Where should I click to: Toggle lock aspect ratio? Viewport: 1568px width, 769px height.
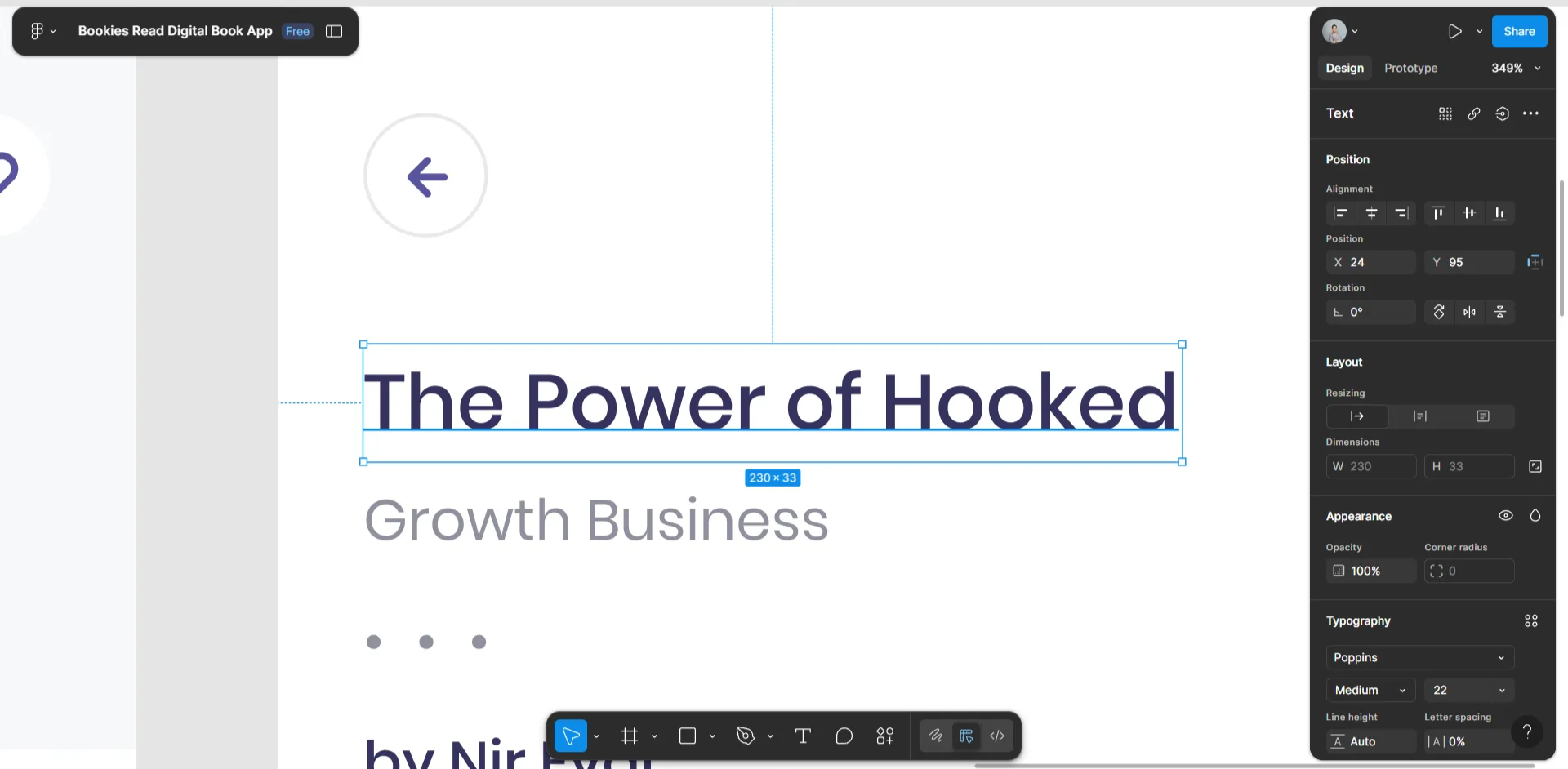point(1535,466)
